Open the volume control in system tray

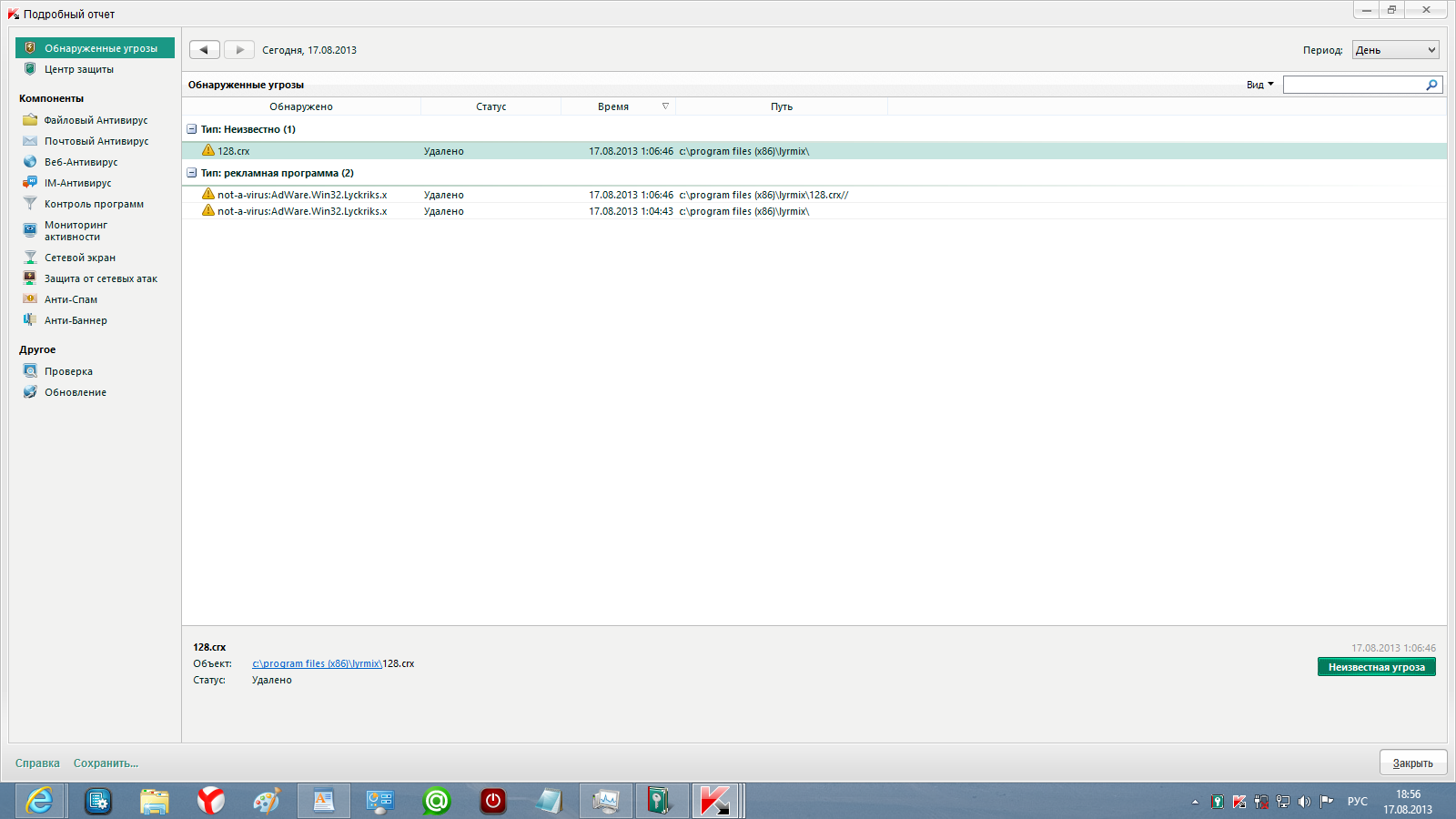coord(1304,802)
